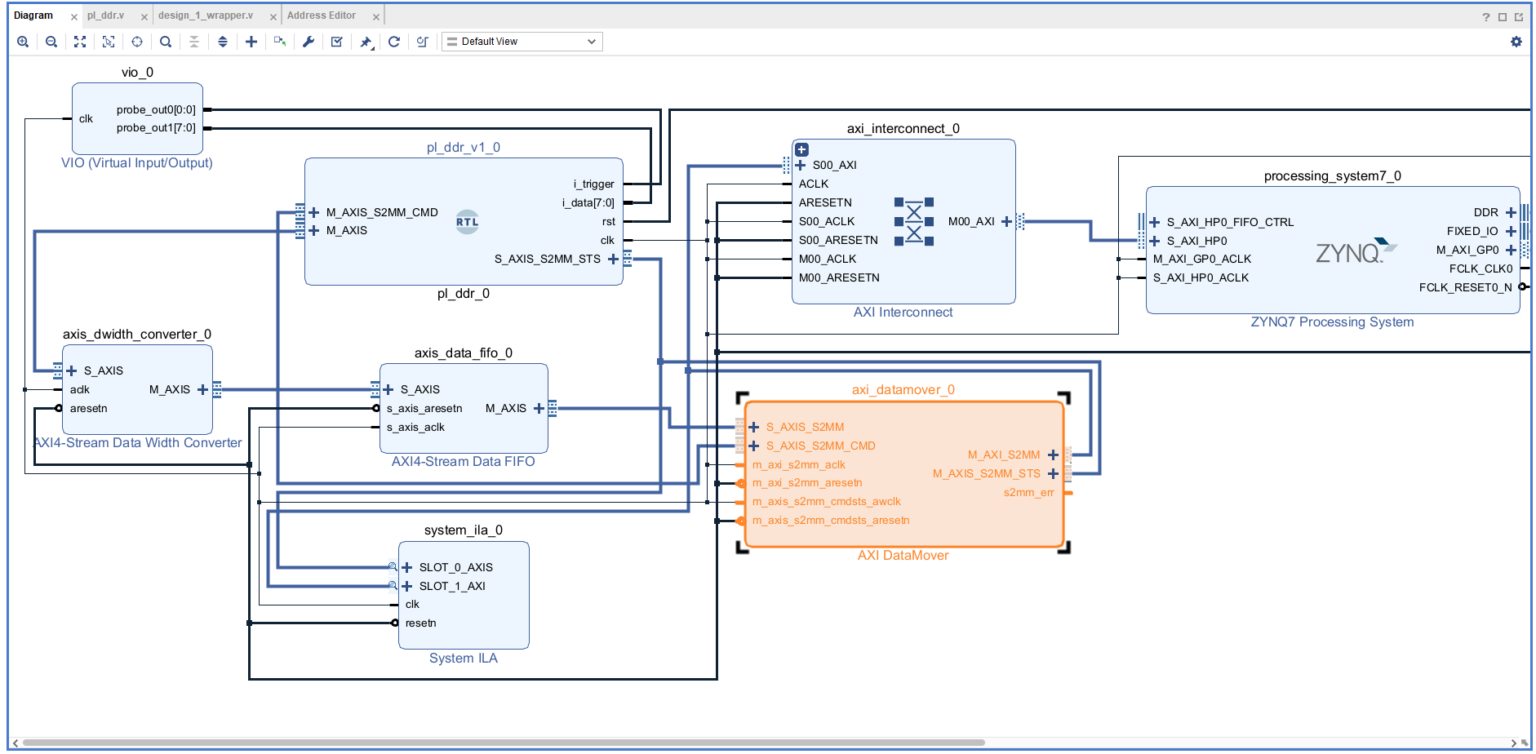Click the horizontal scrollbar at the bottom
Viewport: 1536px width, 754px height.
click(x=500, y=743)
